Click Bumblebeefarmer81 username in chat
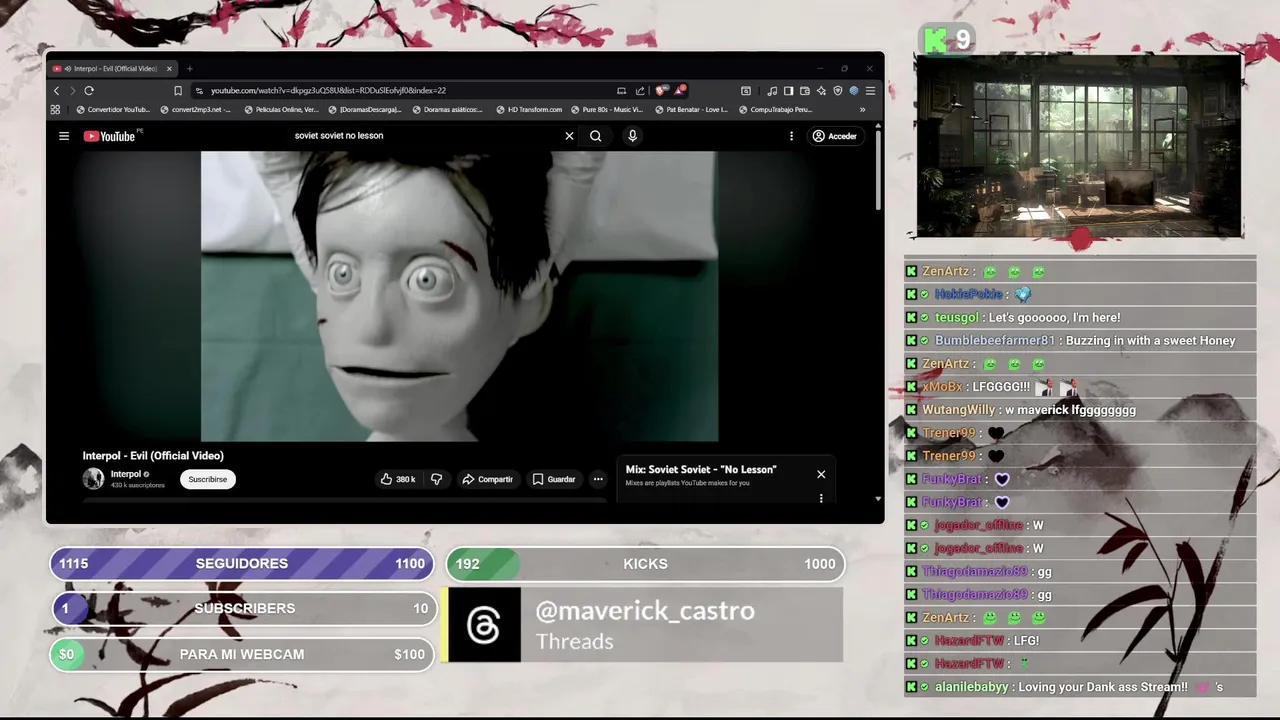 [x=995, y=341]
